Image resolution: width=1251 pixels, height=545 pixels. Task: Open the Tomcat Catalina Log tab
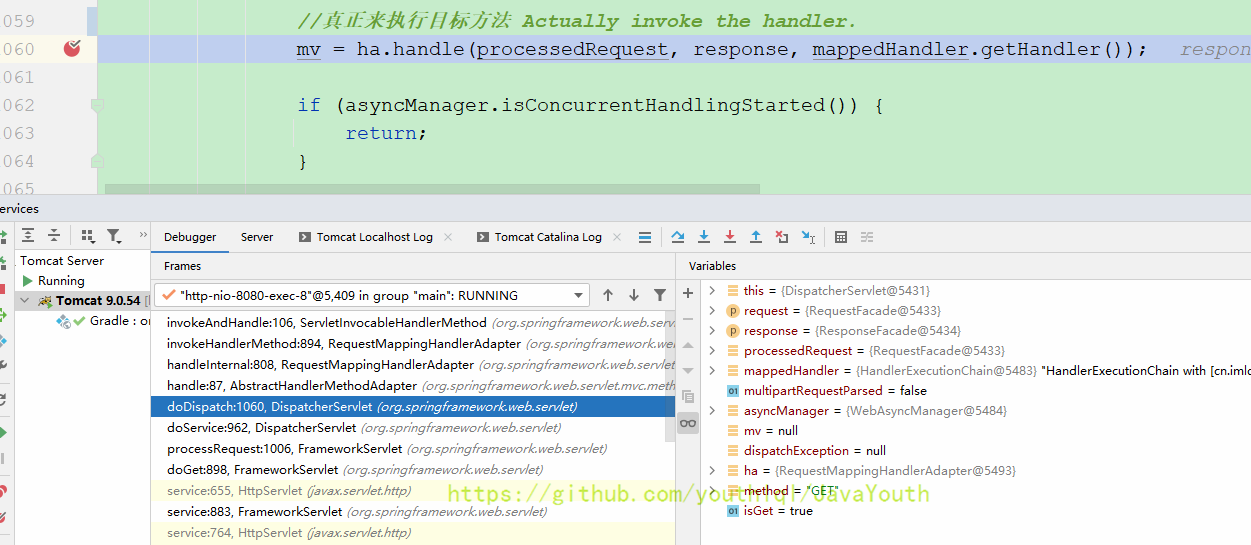(547, 237)
